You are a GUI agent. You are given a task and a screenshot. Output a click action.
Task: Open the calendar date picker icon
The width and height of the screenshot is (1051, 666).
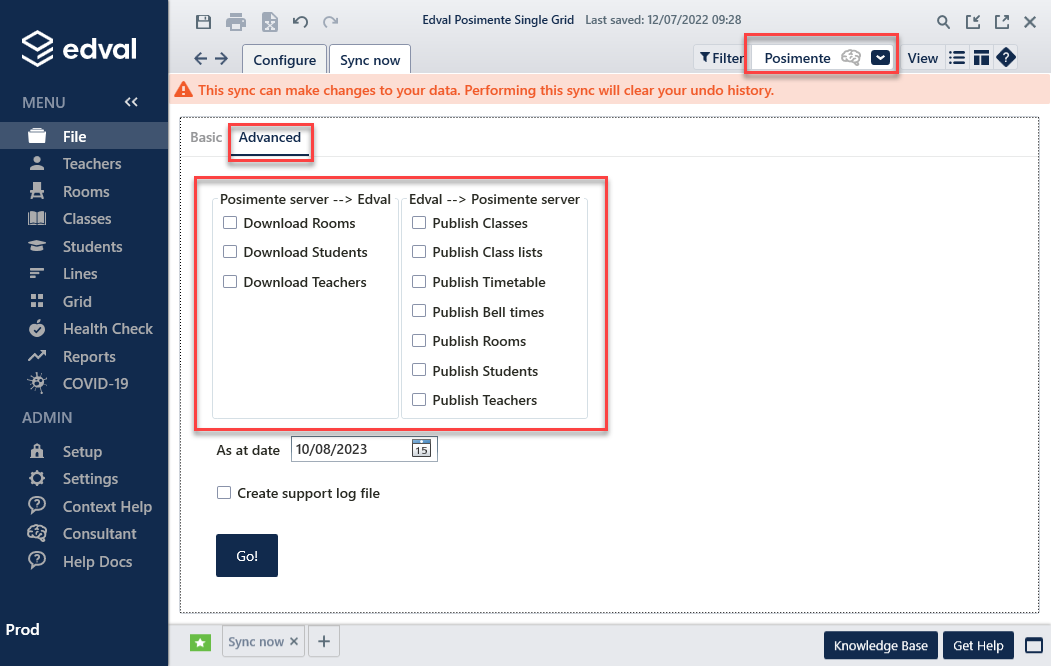[x=421, y=448]
